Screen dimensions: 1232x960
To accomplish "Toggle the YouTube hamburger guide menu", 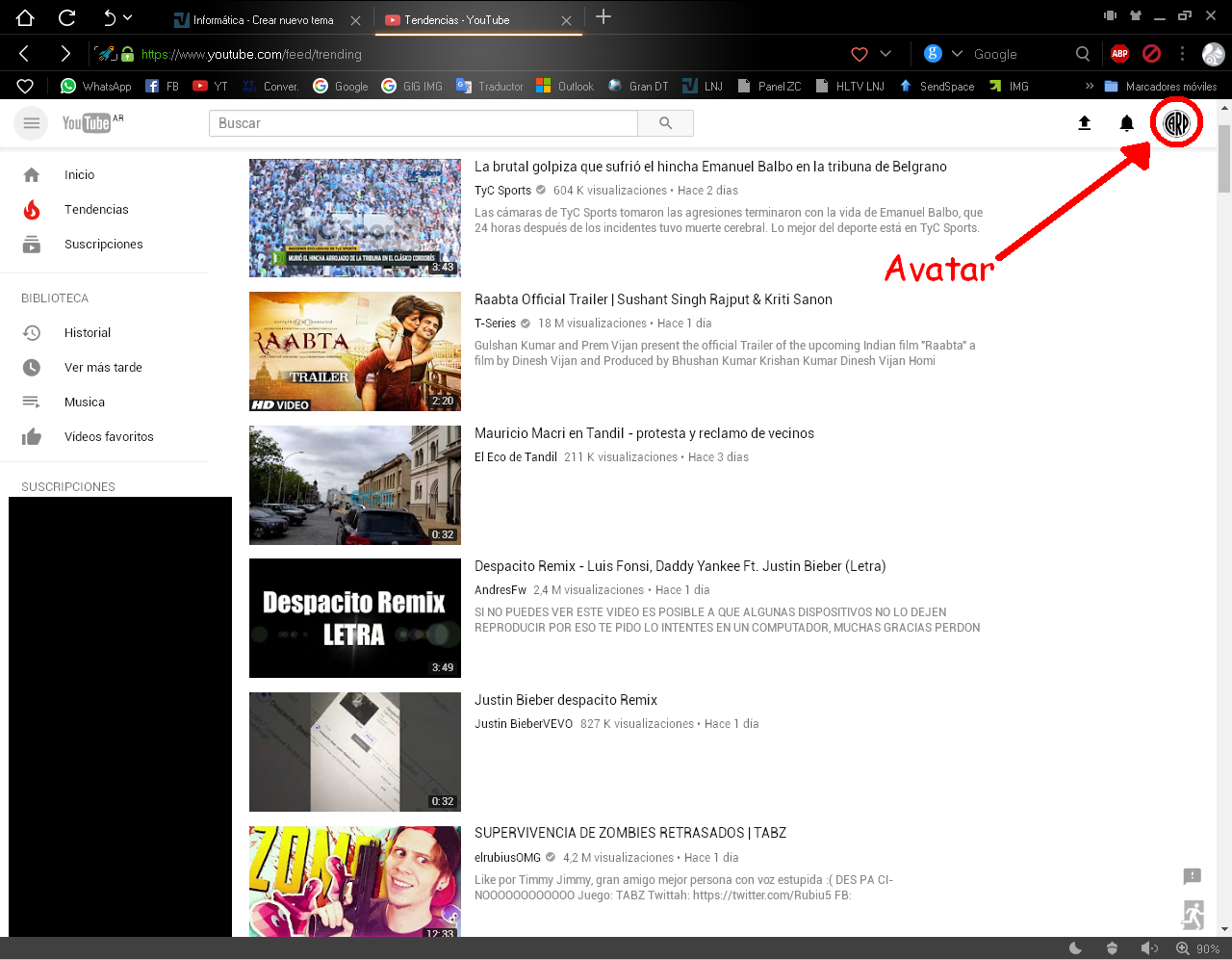I will (31, 123).
